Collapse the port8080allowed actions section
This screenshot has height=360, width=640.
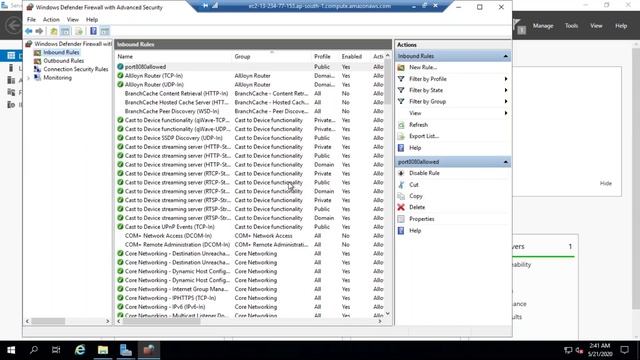[506, 162]
